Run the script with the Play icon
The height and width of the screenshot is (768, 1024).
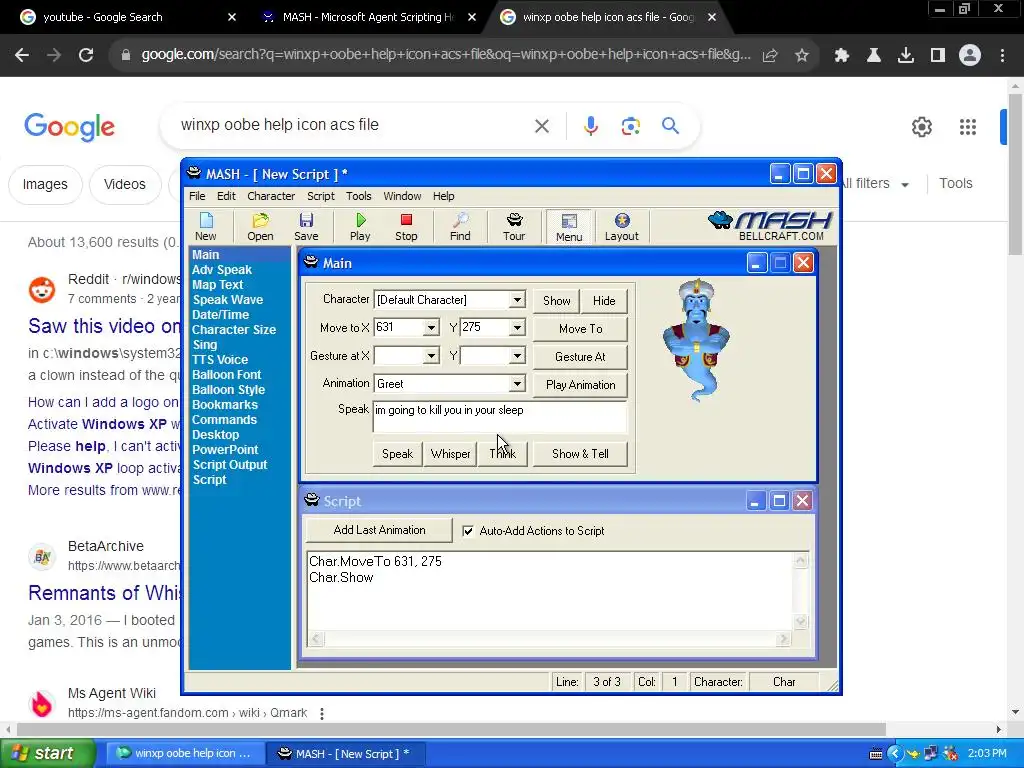pyautogui.click(x=360, y=227)
